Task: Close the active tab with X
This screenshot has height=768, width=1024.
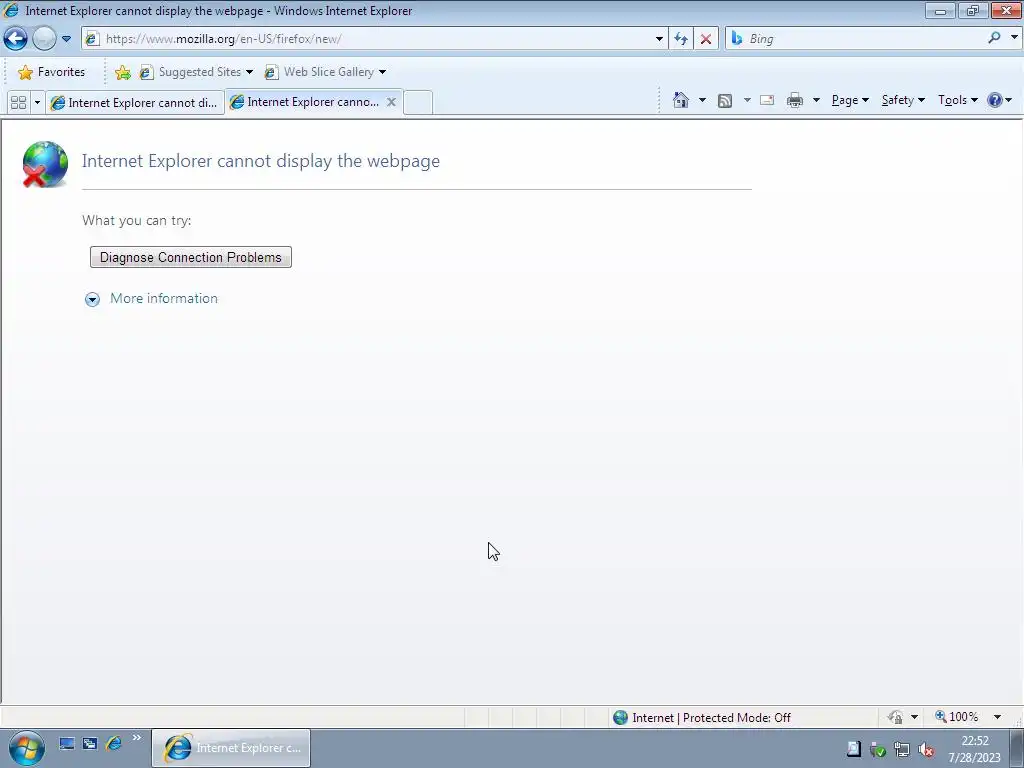Action: [x=391, y=102]
